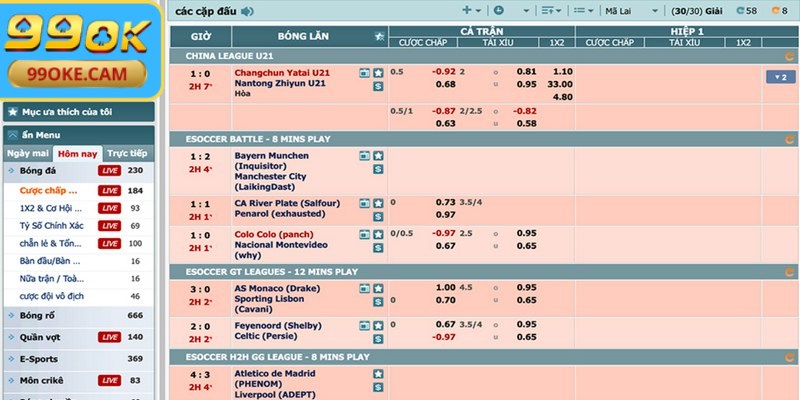Refresh the ESOCCER GT LEAGUES section
The image size is (800, 400).
point(789,272)
